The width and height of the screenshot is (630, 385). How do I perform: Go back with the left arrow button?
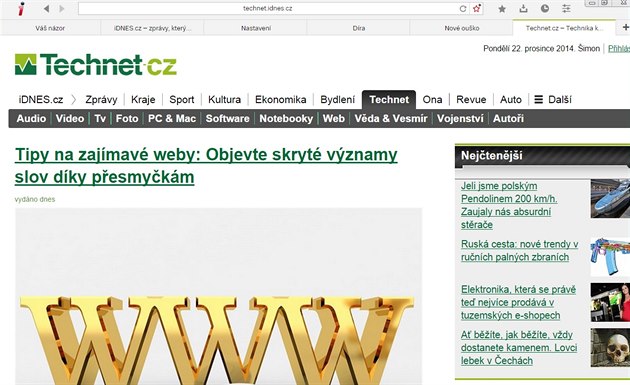coord(47,8)
